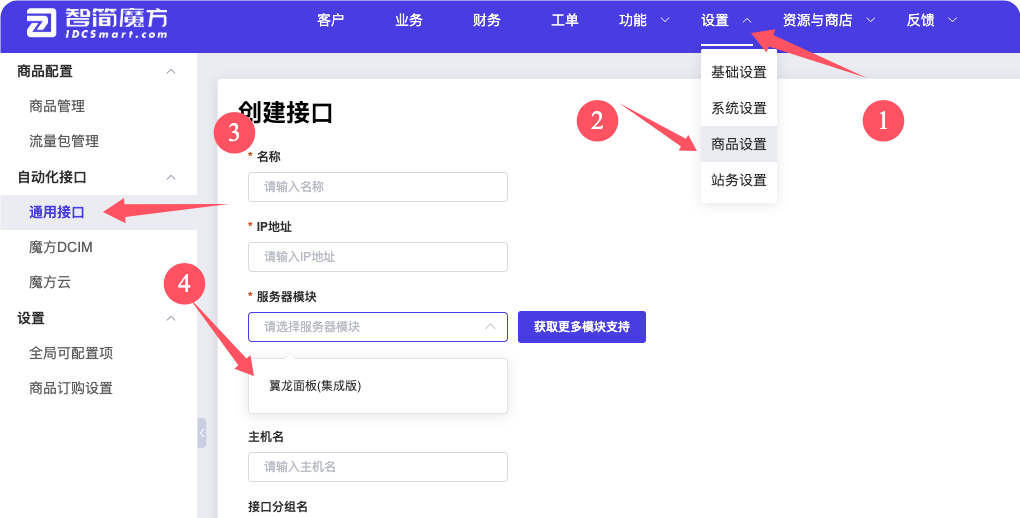This screenshot has height=518, width=1020.
Task: Collapse the 自动化接口 sidebar section
Action: click(171, 177)
